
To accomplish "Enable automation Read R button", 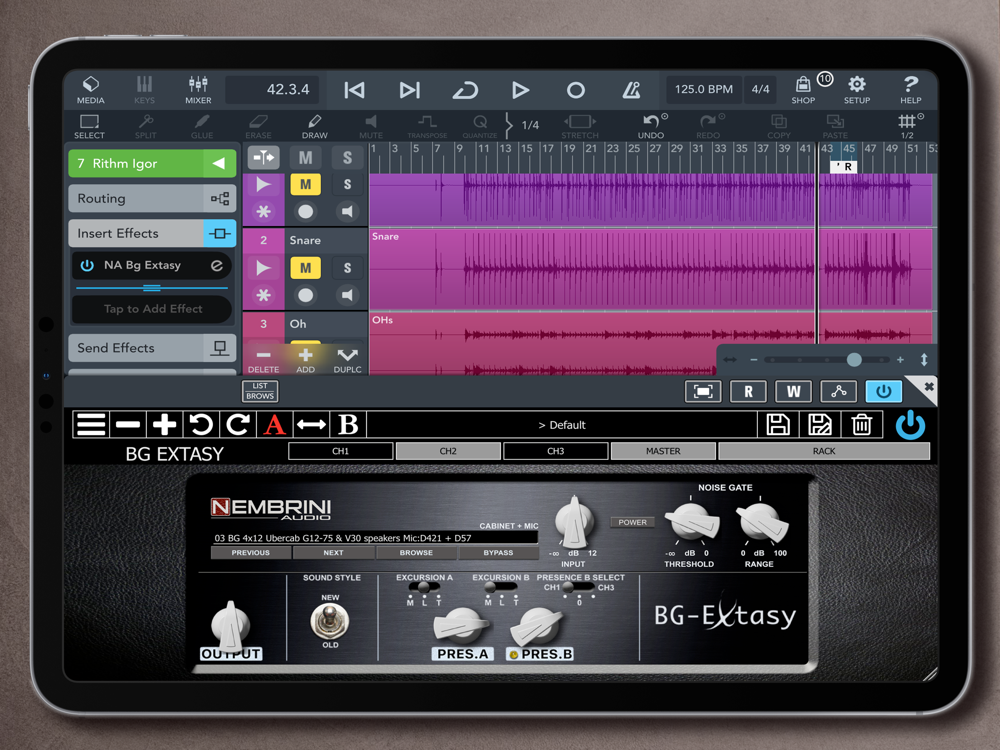I will tap(748, 391).
